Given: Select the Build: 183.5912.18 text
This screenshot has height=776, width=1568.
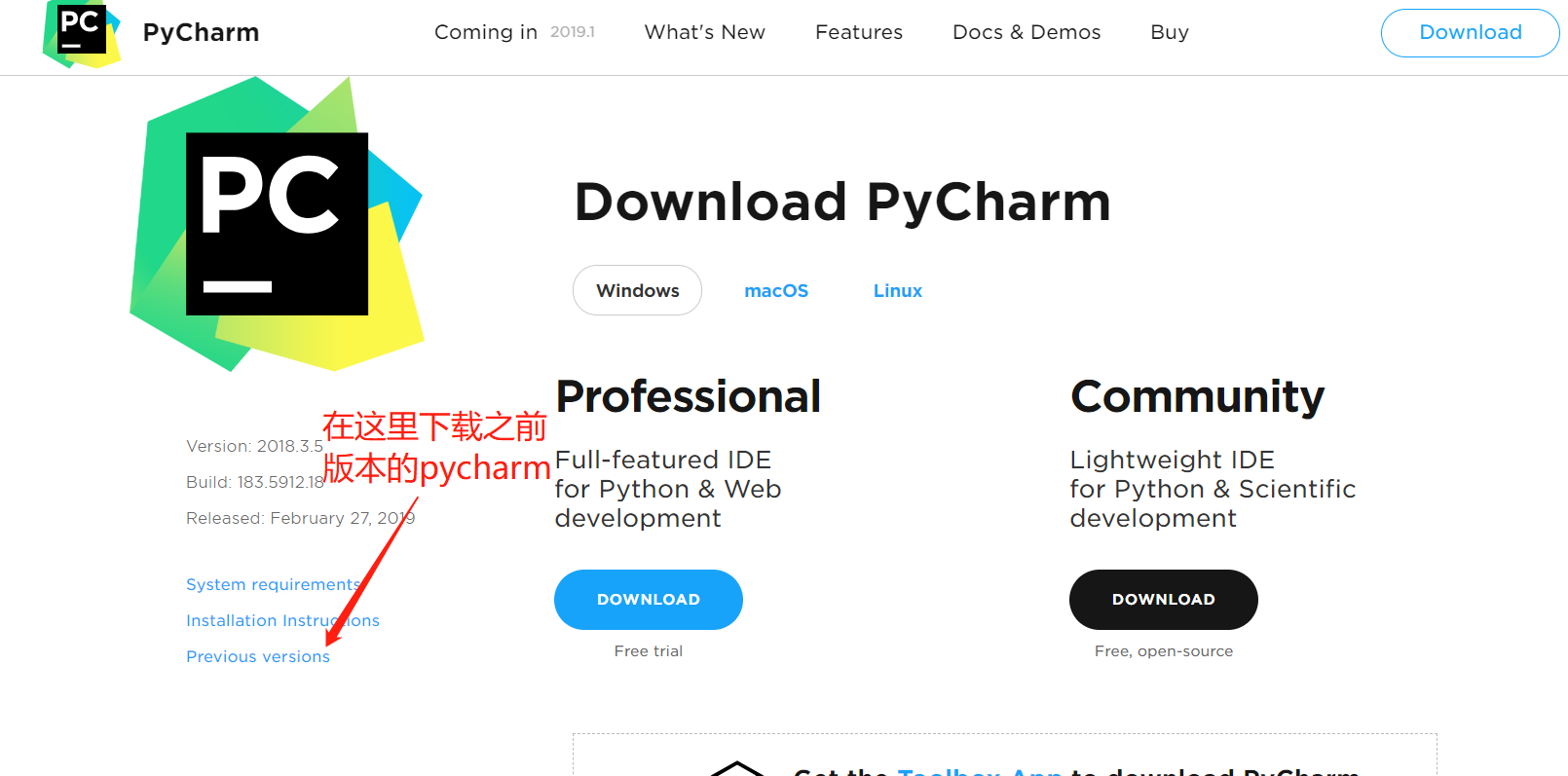Looking at the screenshot, I should (255, 482).
